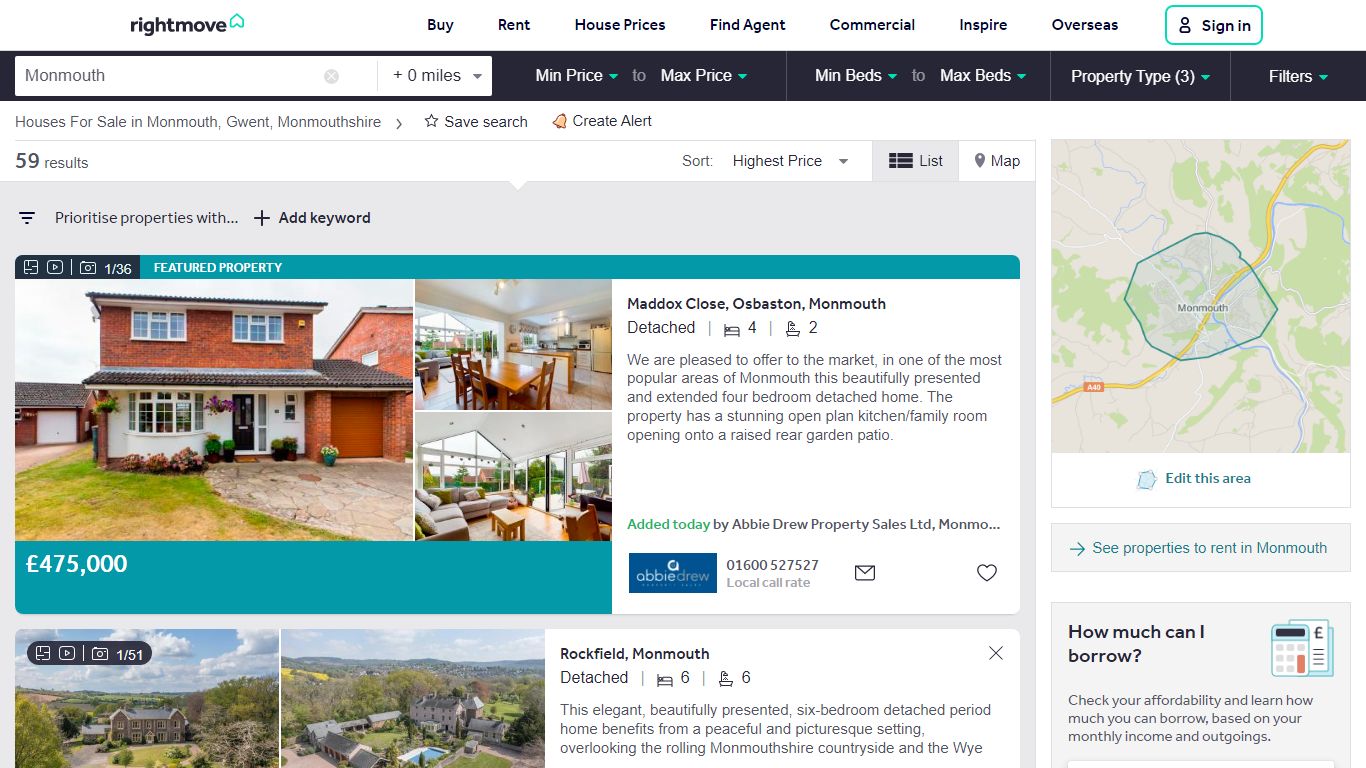This screenshot has width=1366, height=768.
Task: Open photo camera icon on Rockfield listing
Action: tap(100, 654)
